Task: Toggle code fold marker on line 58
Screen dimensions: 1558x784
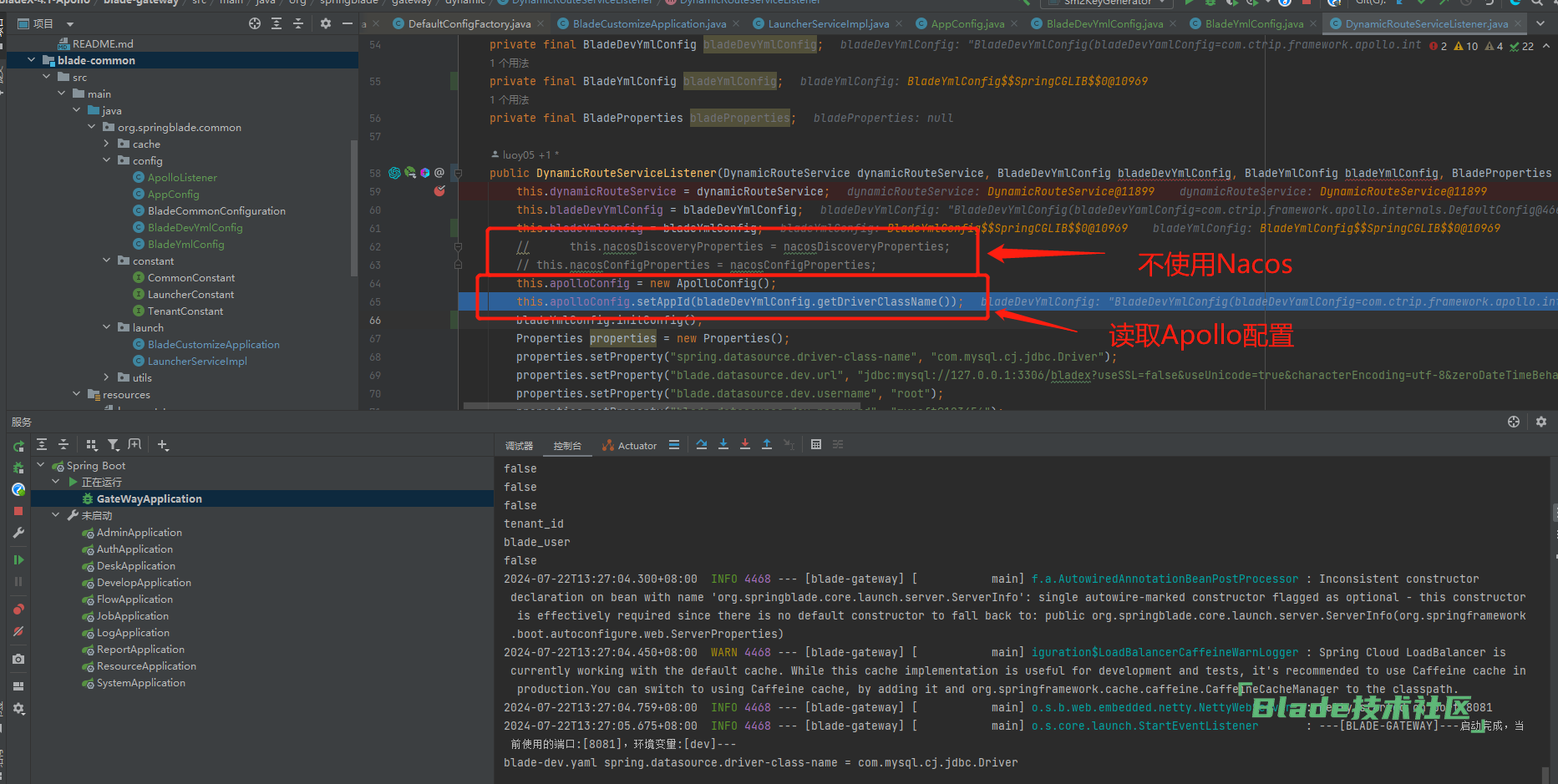Action: (458, 173)
